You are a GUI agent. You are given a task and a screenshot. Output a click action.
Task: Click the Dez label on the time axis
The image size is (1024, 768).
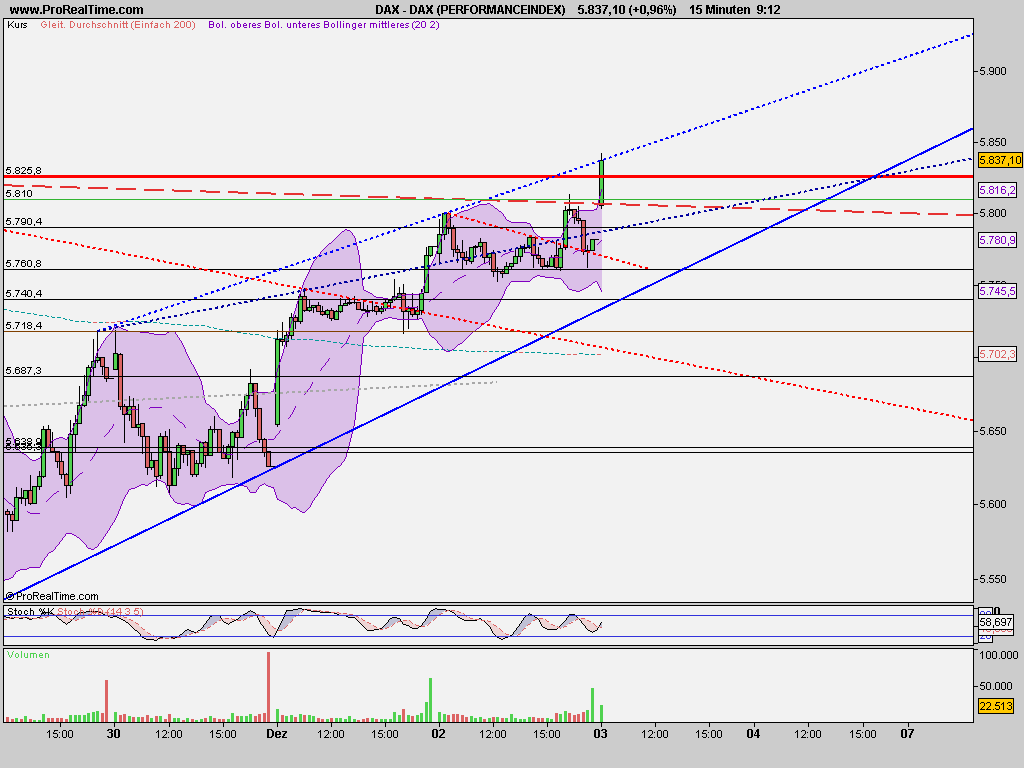[276, 733]
